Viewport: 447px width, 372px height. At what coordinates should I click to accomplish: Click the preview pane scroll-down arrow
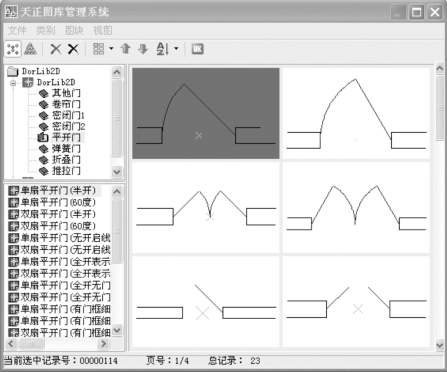point(440,344)
